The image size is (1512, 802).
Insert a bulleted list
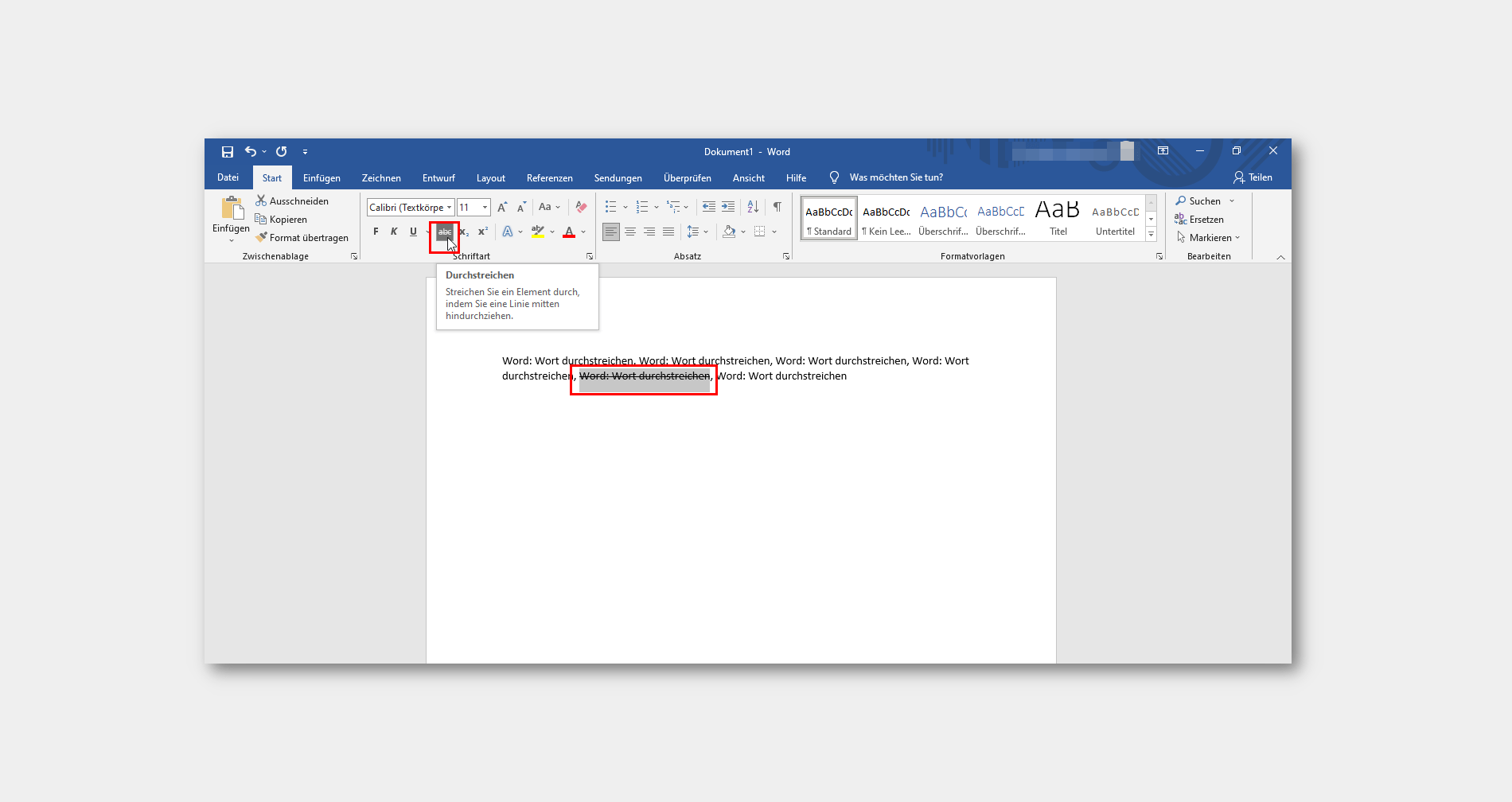610,207
